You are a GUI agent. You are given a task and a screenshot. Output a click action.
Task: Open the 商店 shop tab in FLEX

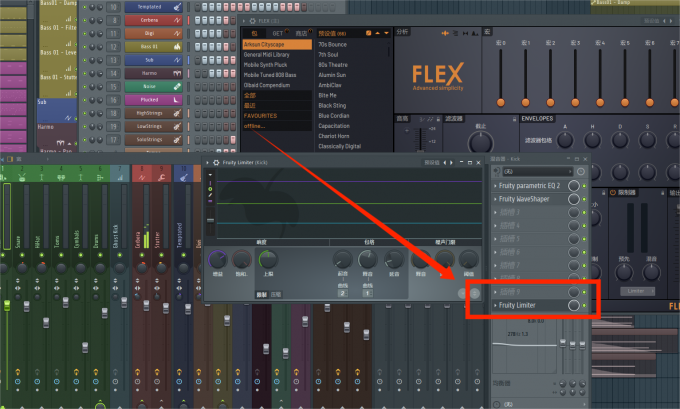click(x=301, y=33)
